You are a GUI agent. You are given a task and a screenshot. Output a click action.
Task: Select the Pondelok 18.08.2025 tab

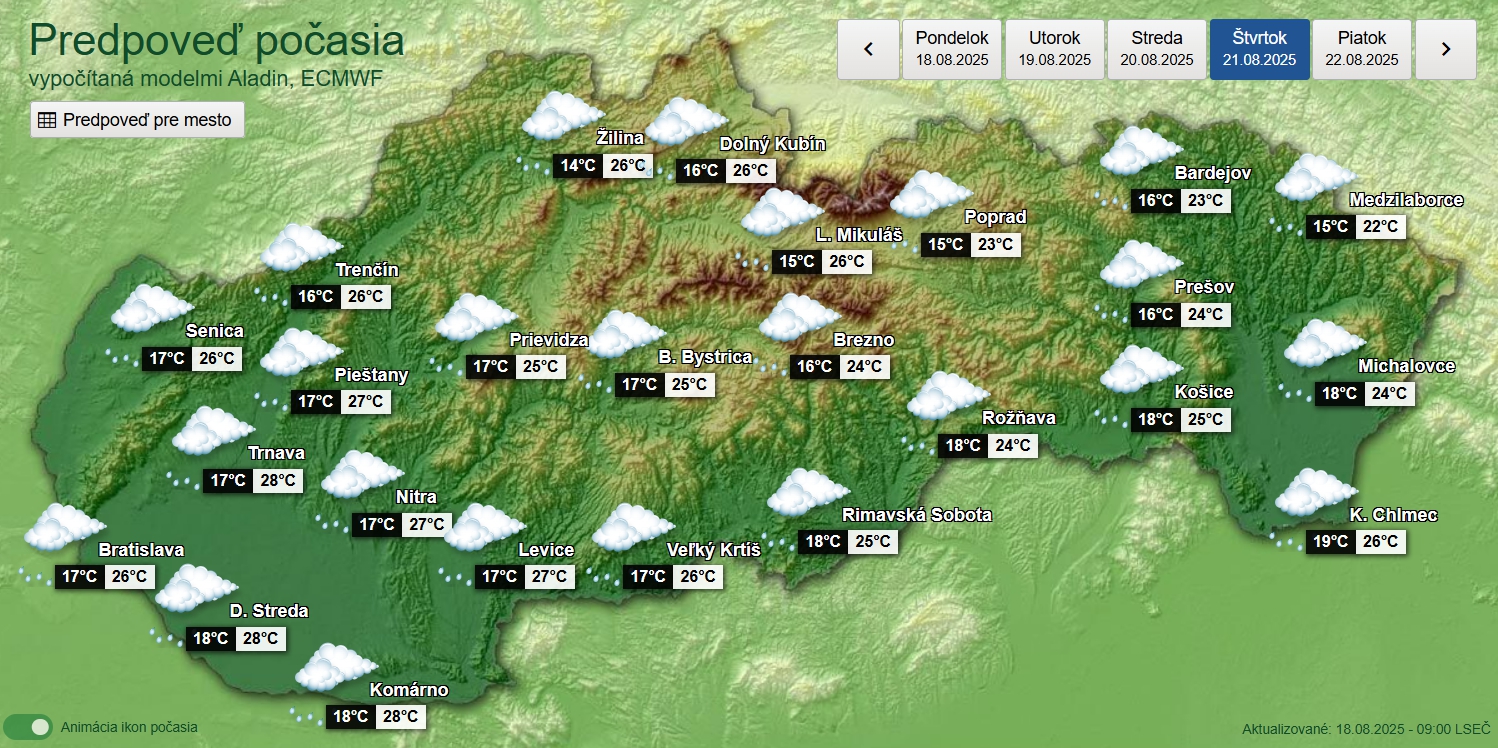point(952,49)
